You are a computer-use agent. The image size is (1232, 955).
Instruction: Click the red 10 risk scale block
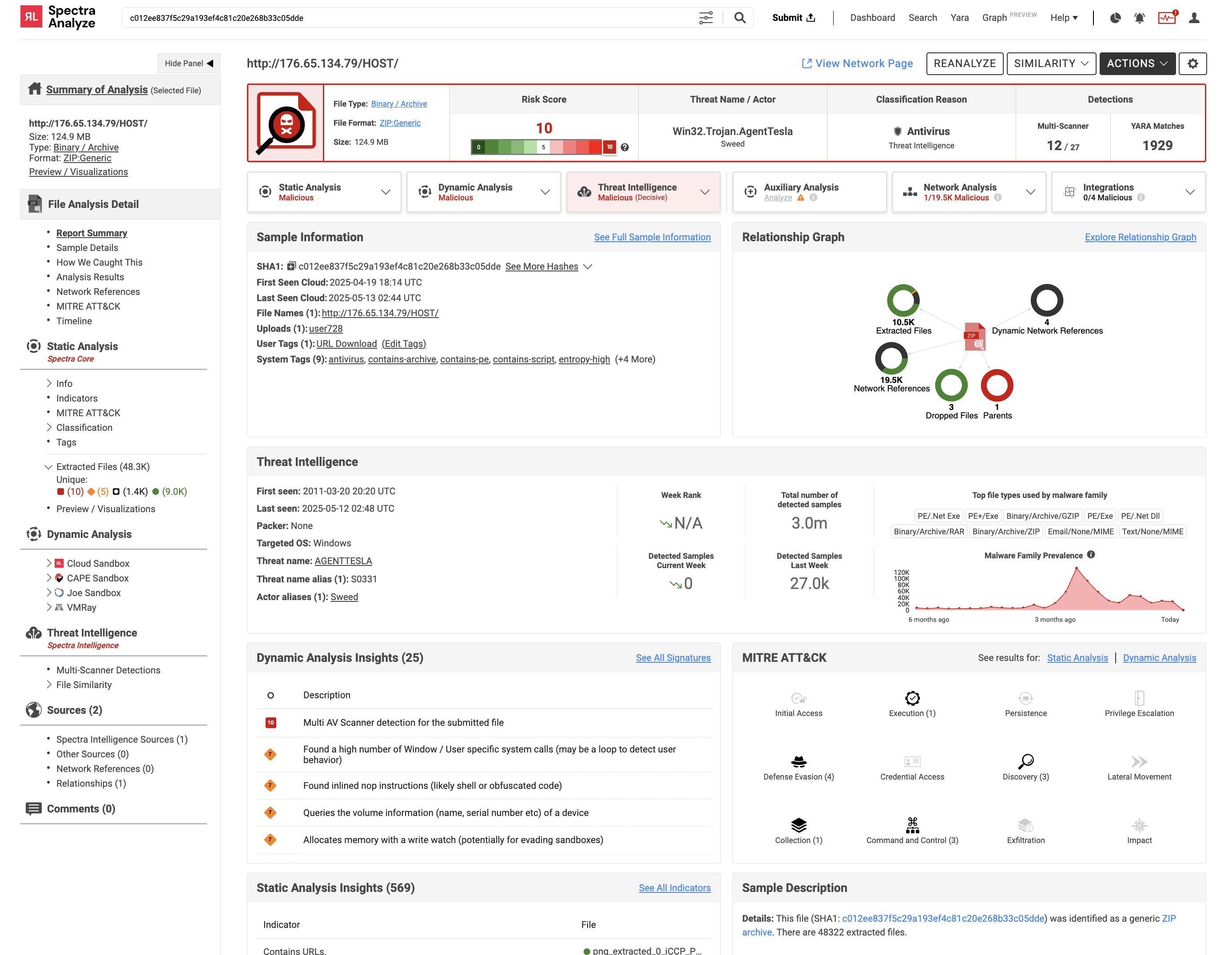pyautogui.click(x=609, y=147)
